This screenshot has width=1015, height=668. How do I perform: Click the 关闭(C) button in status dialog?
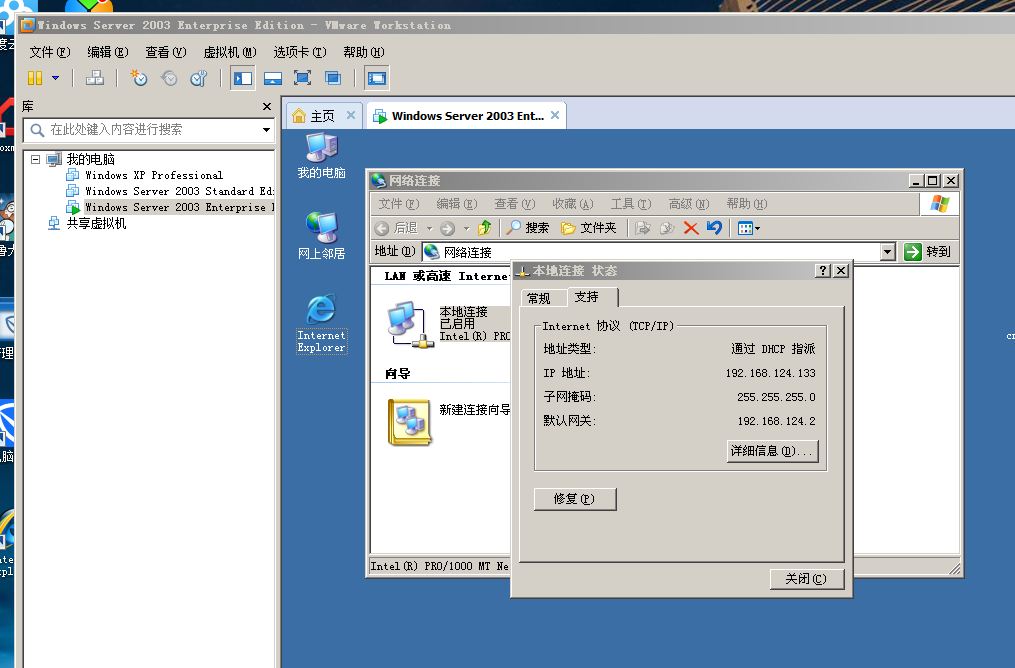pos(807,579)
